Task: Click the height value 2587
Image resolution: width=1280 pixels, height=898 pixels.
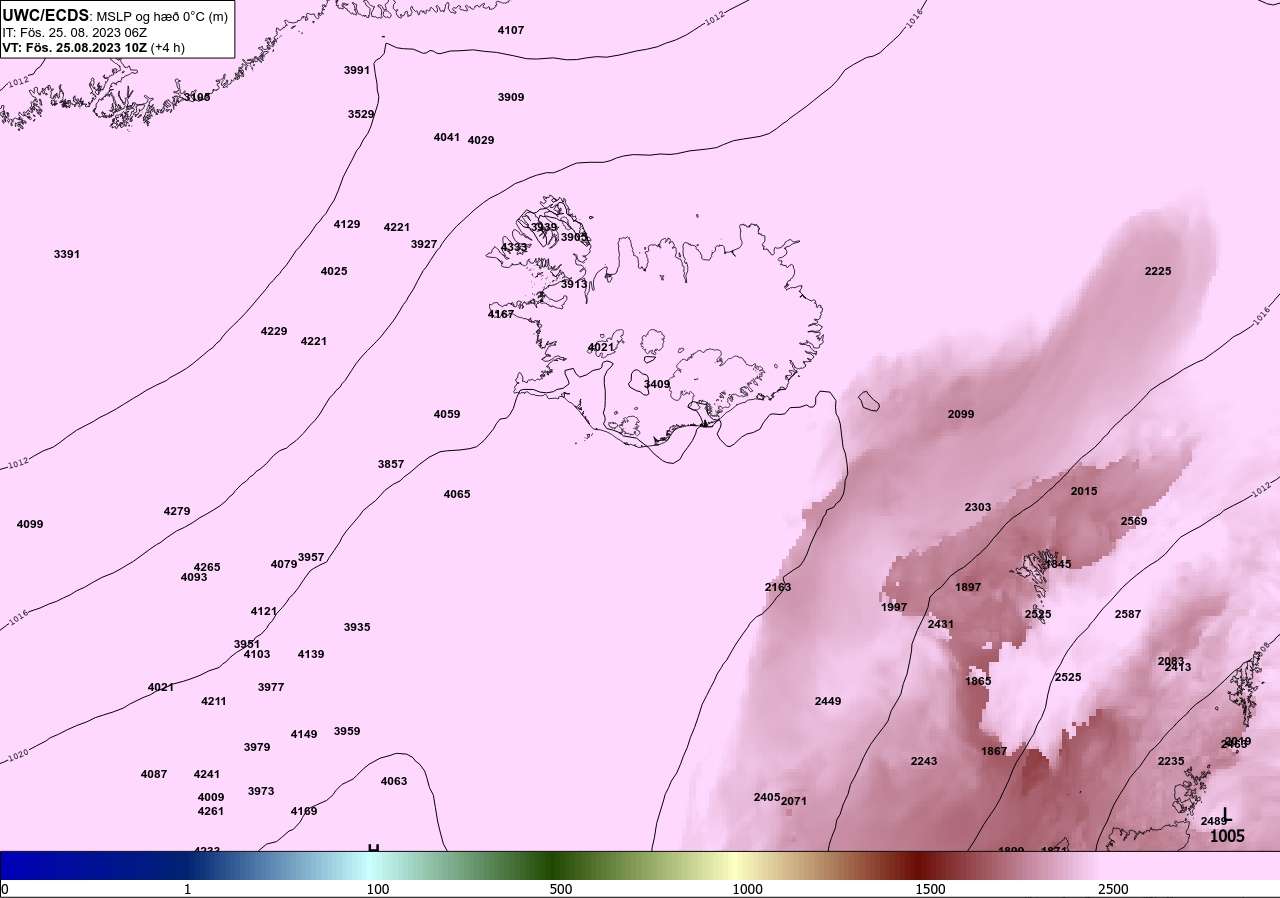Action: point(1128,614)
